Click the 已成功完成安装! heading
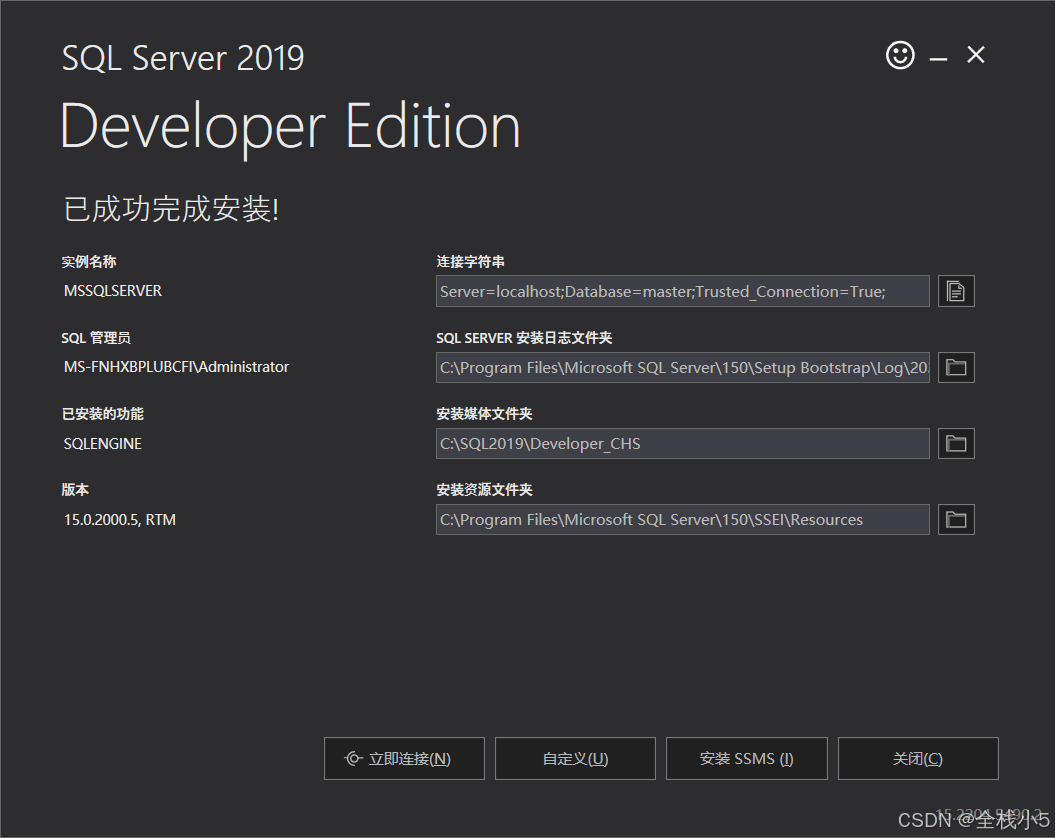The width and height of the screenshot is (1055, 838). 171,209
